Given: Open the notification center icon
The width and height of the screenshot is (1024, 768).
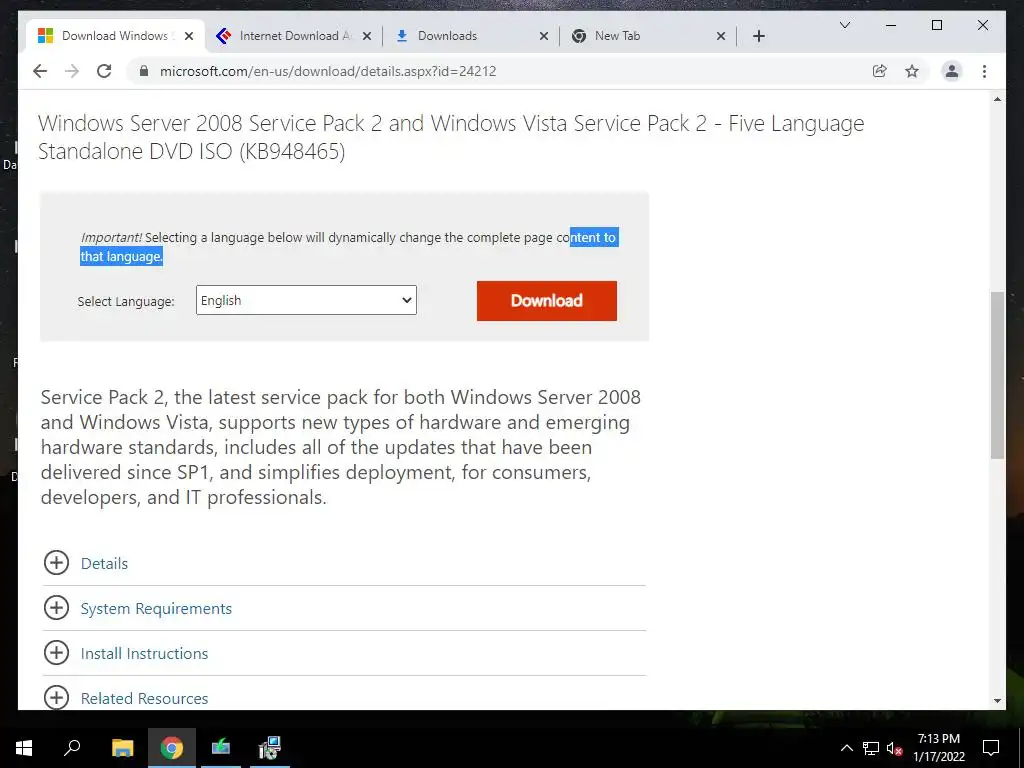Looking at the screenshot, I should click(991, 748).
